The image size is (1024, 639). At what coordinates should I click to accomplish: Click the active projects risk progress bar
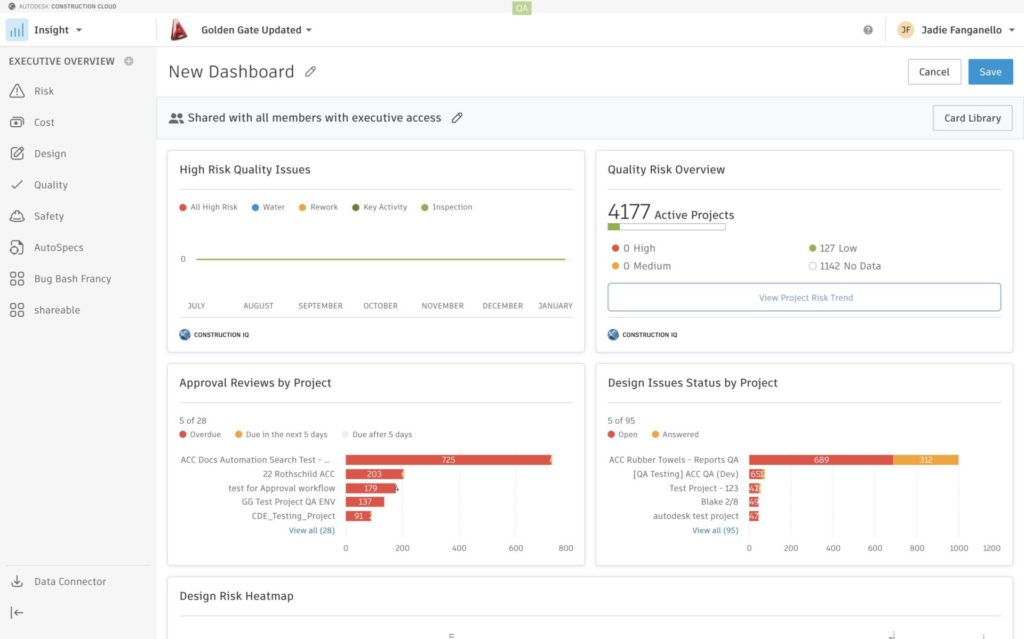pos(666,227)
